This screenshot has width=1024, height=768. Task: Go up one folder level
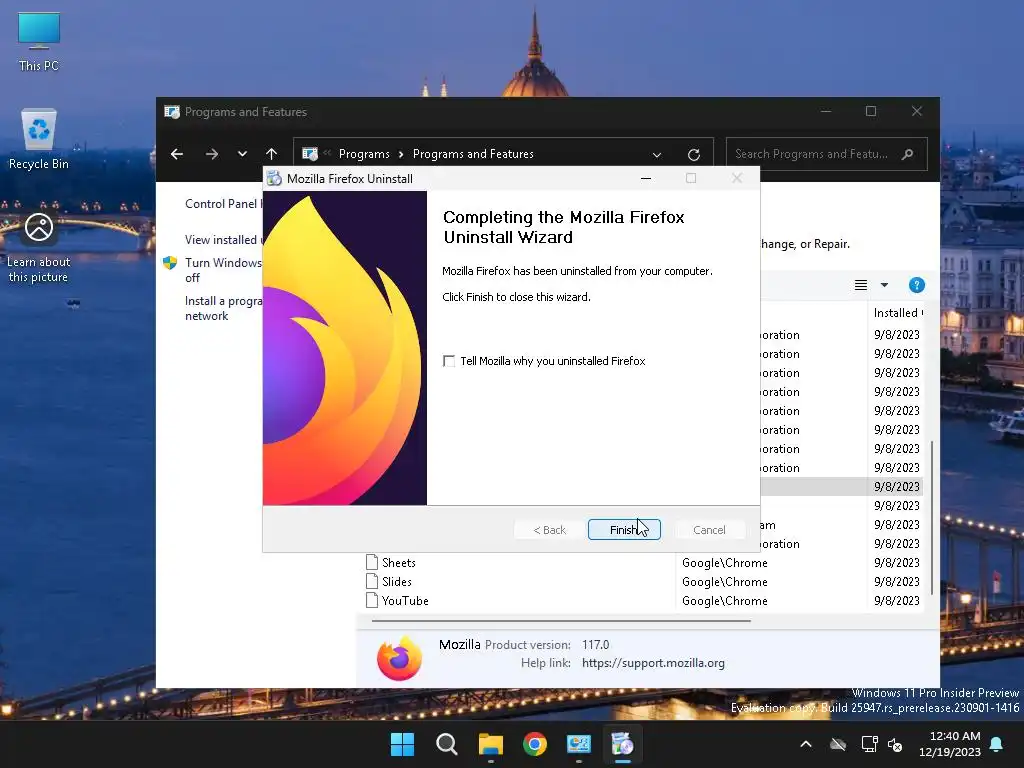pyautogui.click(x=272, y=154)
